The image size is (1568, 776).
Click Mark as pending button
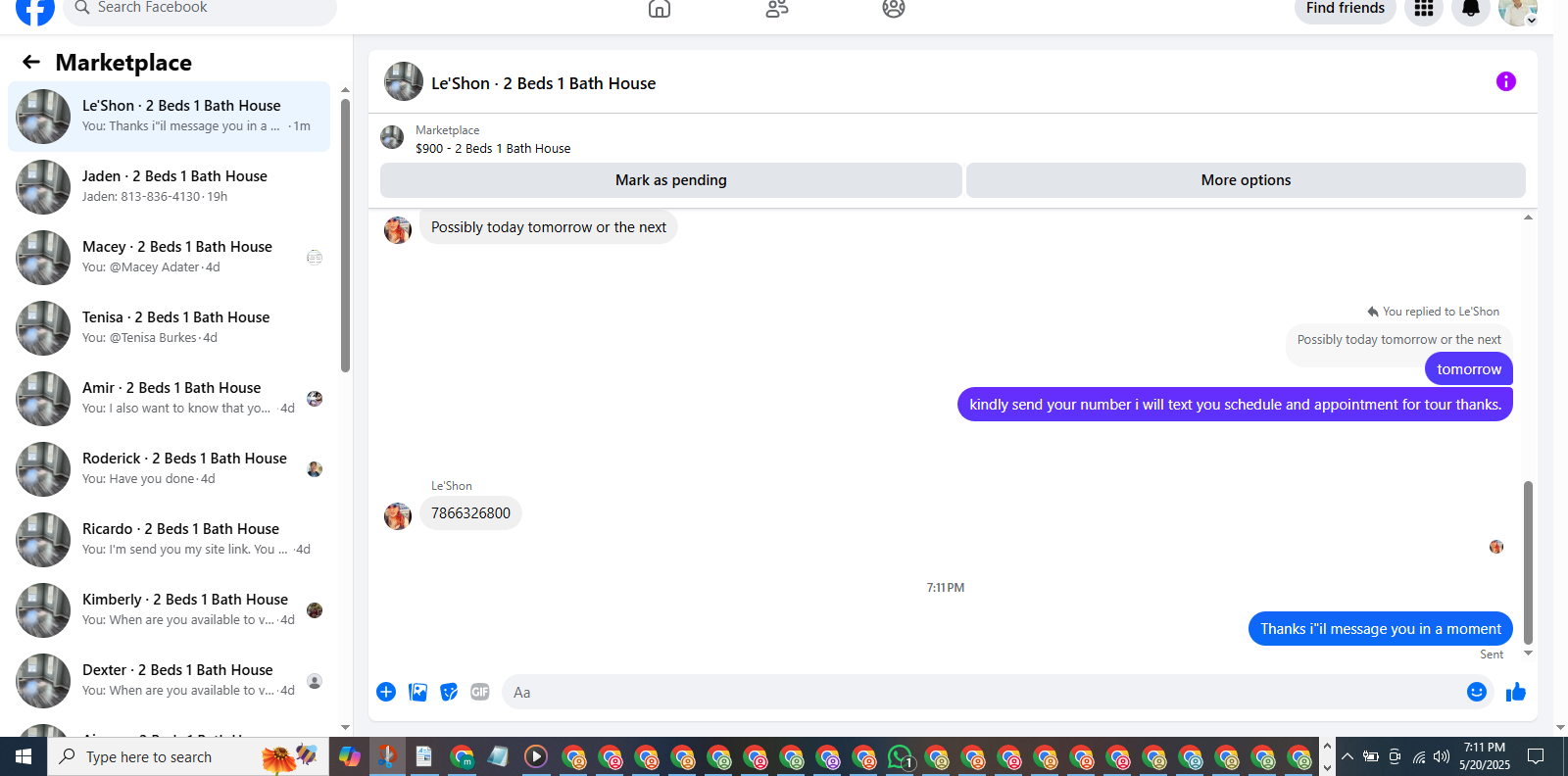point(671,180)
